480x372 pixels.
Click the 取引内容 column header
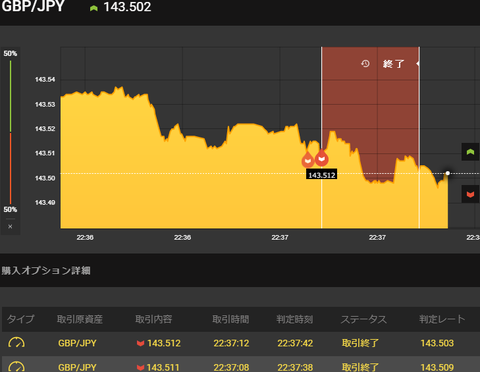[x=154, y=319]
